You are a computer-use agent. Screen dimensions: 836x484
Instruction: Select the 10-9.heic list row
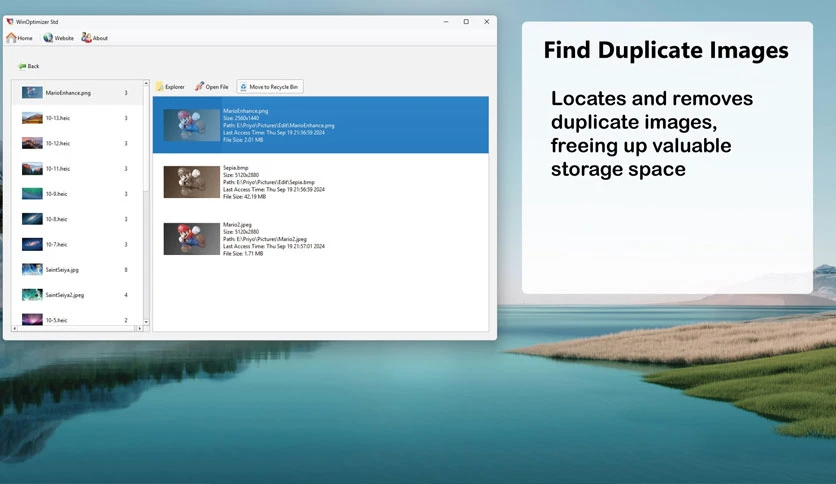click(77, 194)
